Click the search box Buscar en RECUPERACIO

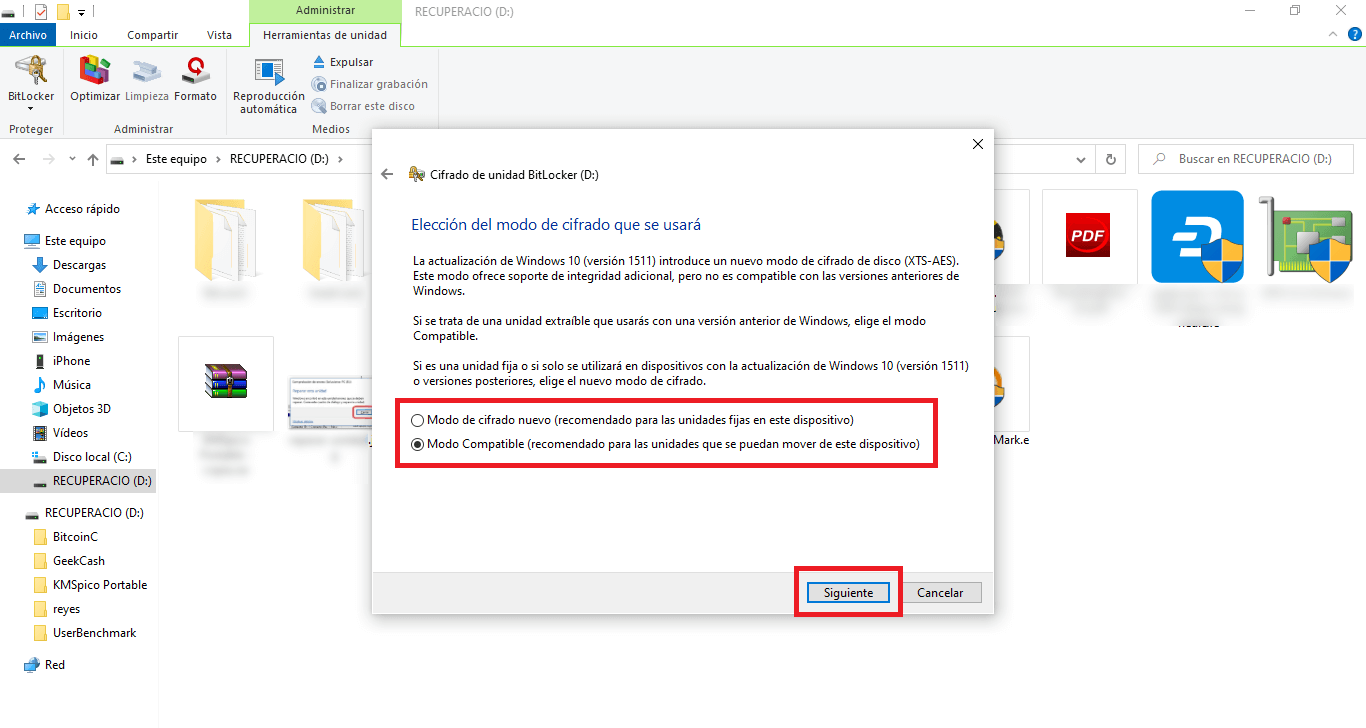click(x=1246, y=159)
